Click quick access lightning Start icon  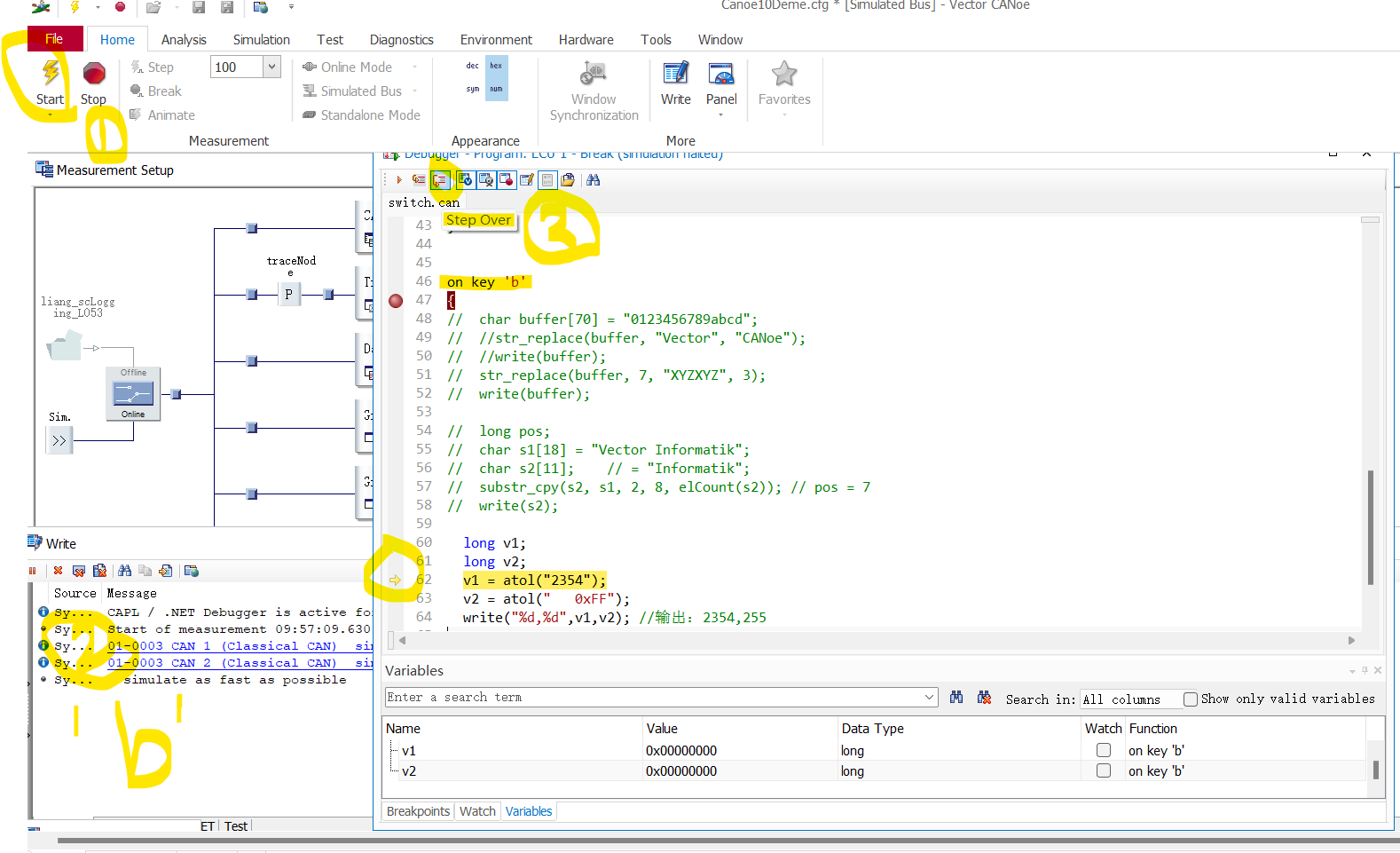point(75,7)
